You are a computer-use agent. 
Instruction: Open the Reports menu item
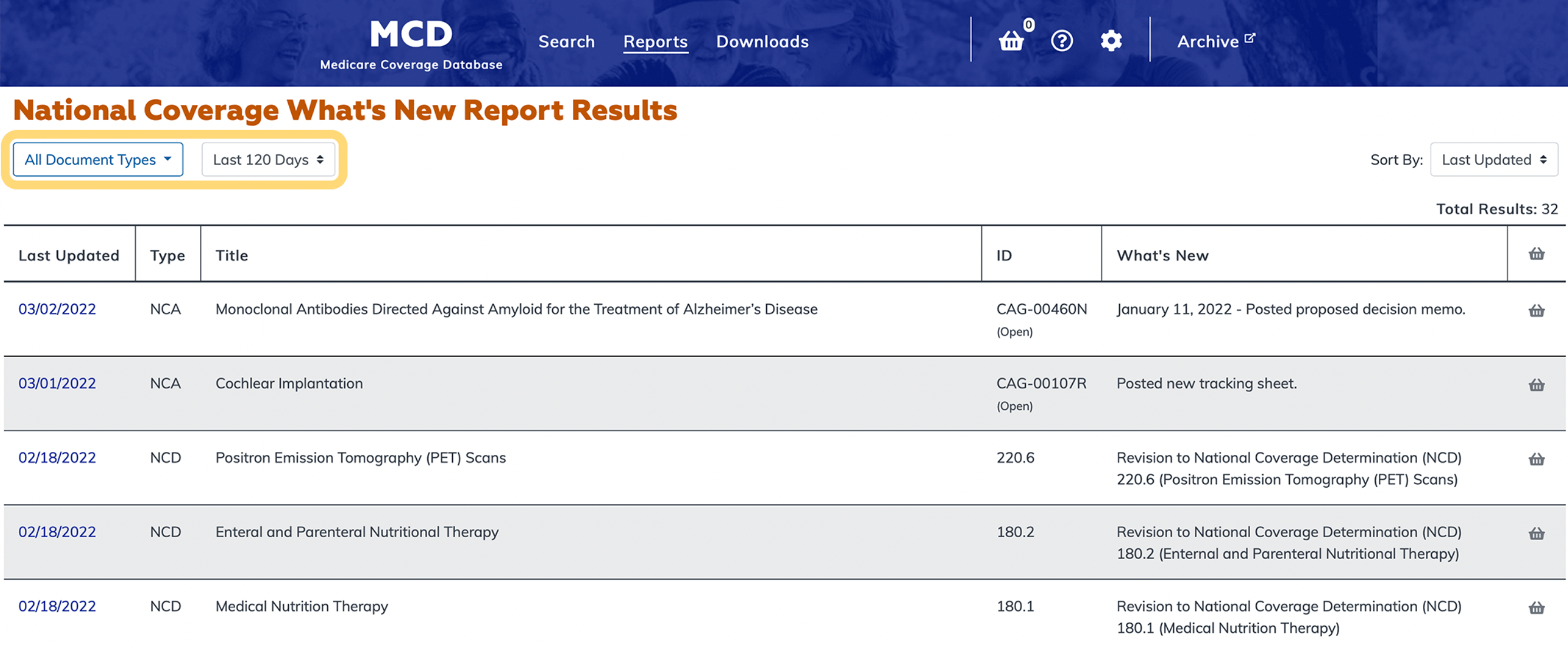tap(655, 41)
